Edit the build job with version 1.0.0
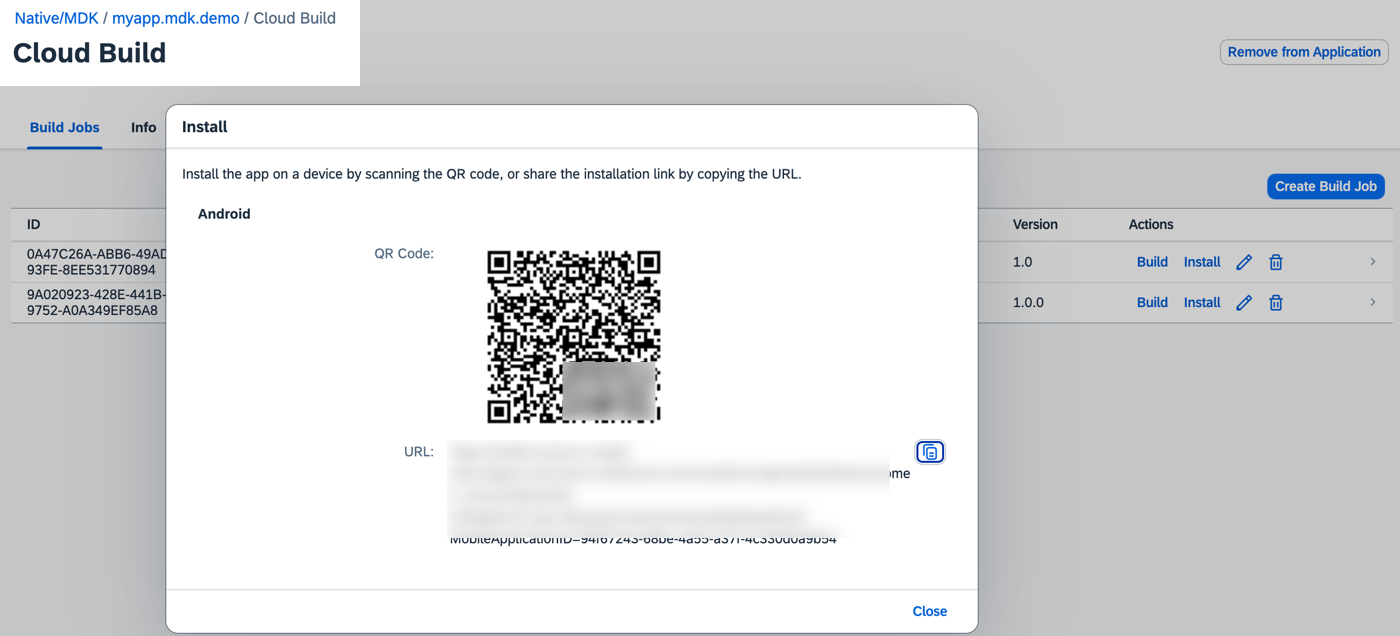 [x=1244, y=302]
